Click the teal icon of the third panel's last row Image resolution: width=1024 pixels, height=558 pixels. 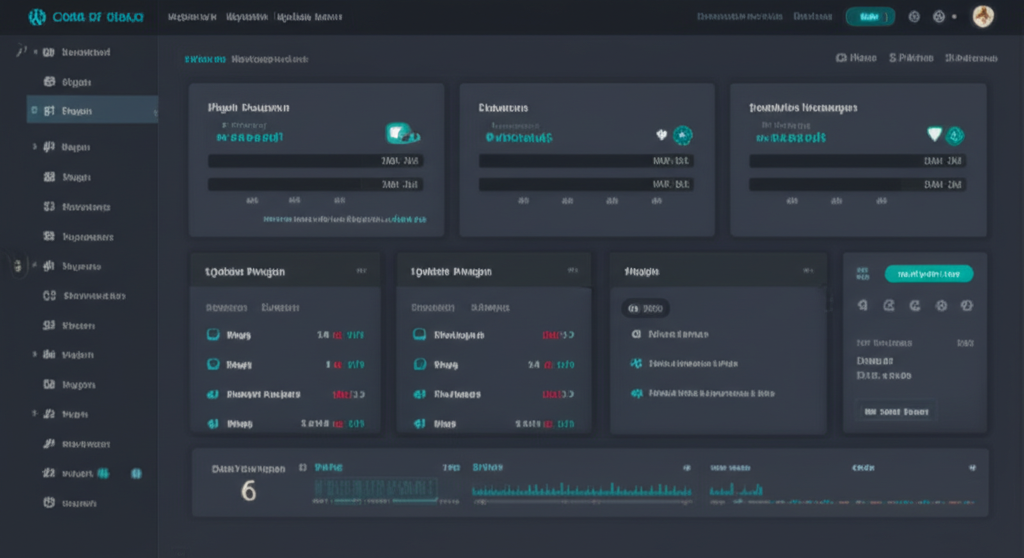(636, 393)
